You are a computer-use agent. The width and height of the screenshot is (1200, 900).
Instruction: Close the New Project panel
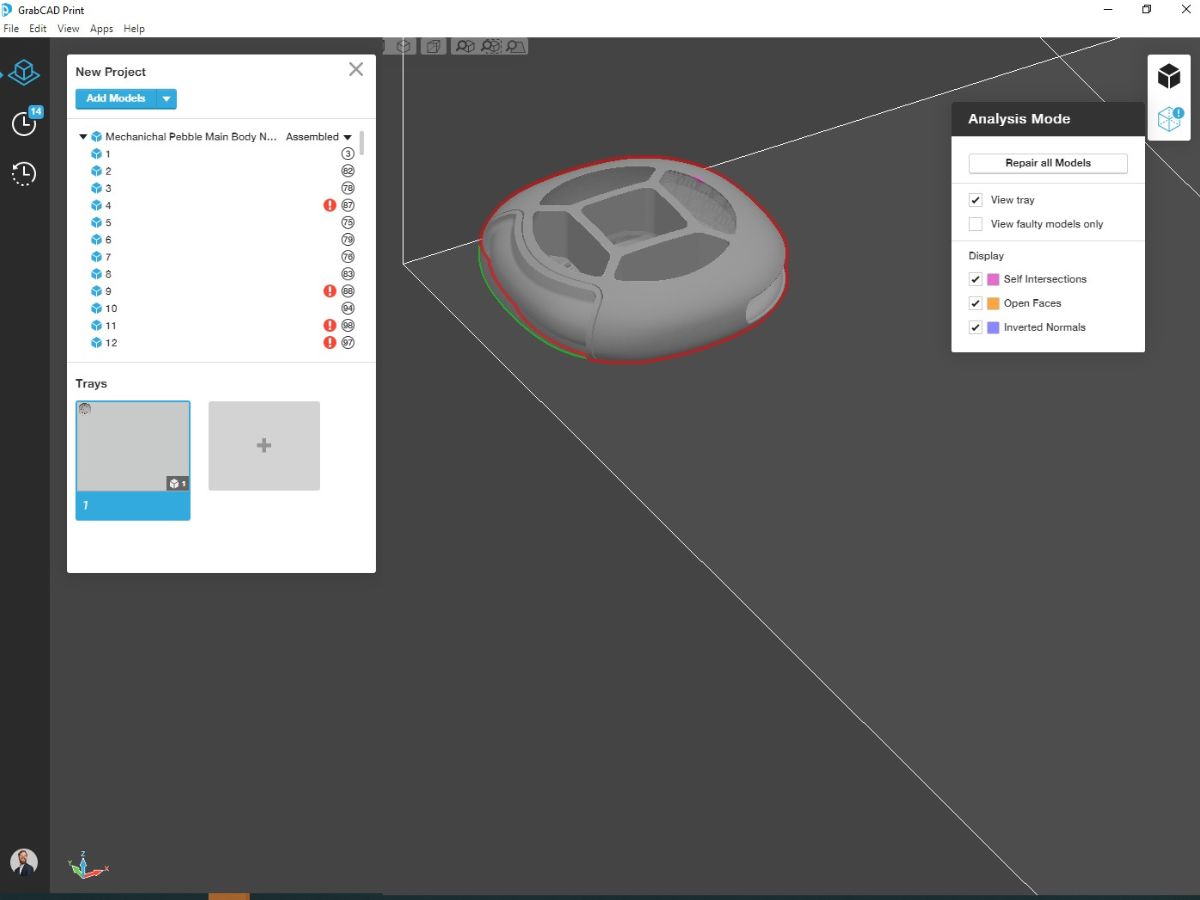356,70
